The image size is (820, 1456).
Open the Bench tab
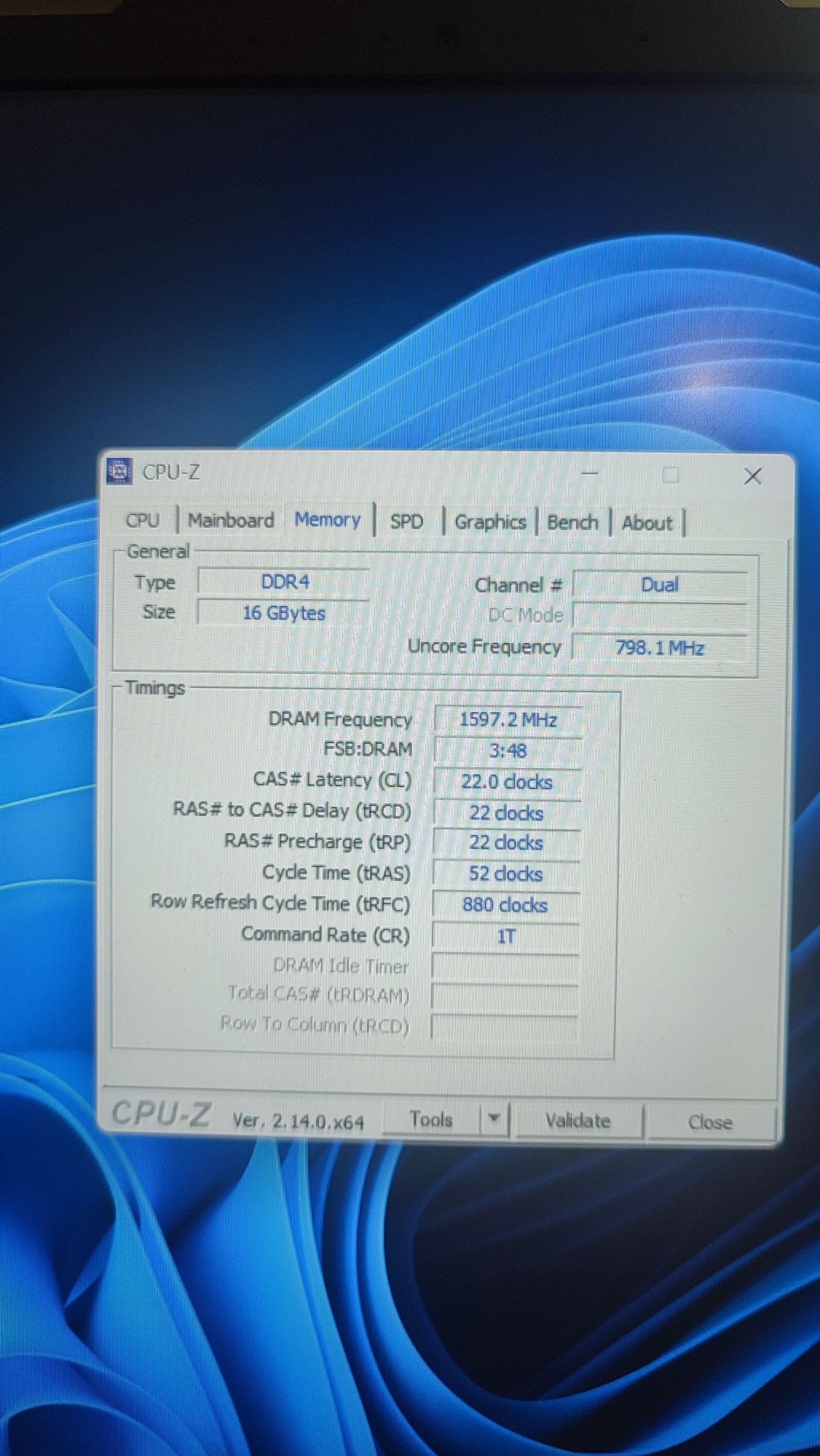572,523
